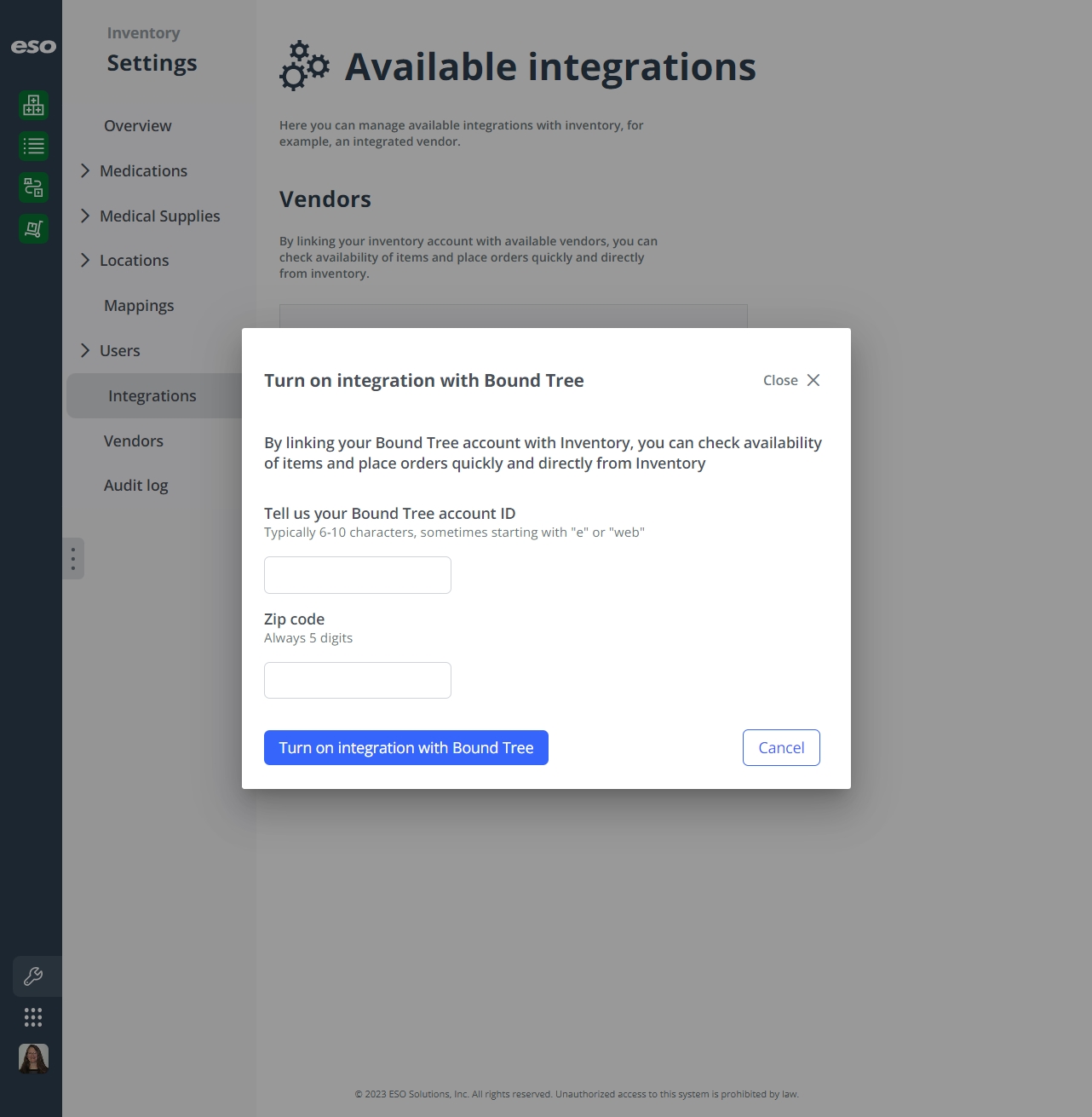Focus the Bound Tree account ID field
This screenshot has height=1117, width=1092.
pyautogui.click(x=358, y=575)
